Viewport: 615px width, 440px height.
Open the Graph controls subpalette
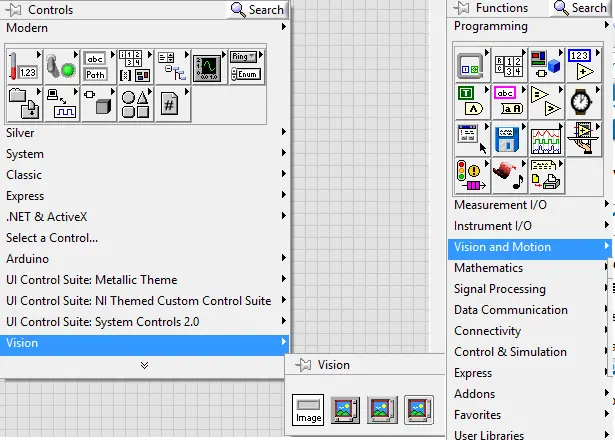coord(209,66)
